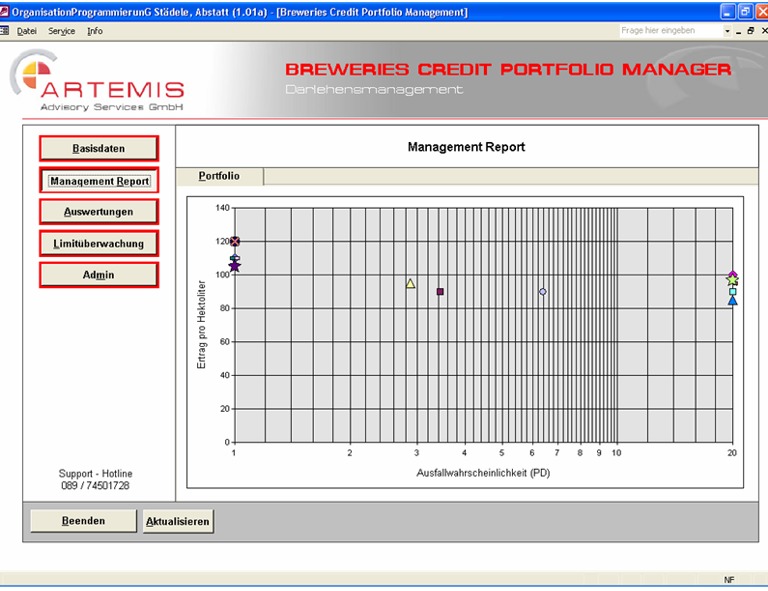The image size is (768, 591).
Task: Restore down the main application window
Action: coord(745,12)
